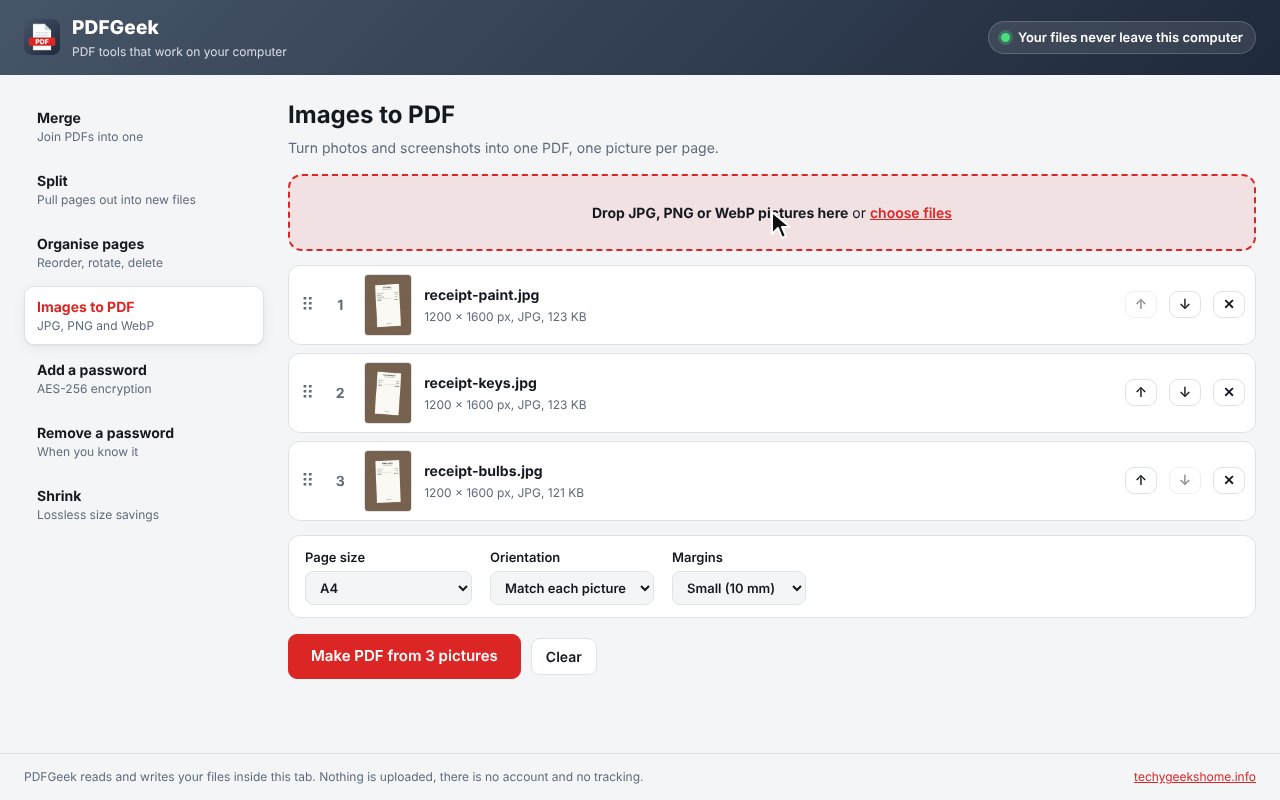Open the receipt-paint.jpg thumbnail
The image size is (1280, 800).
pyautogui.click(x=388, y=305)
